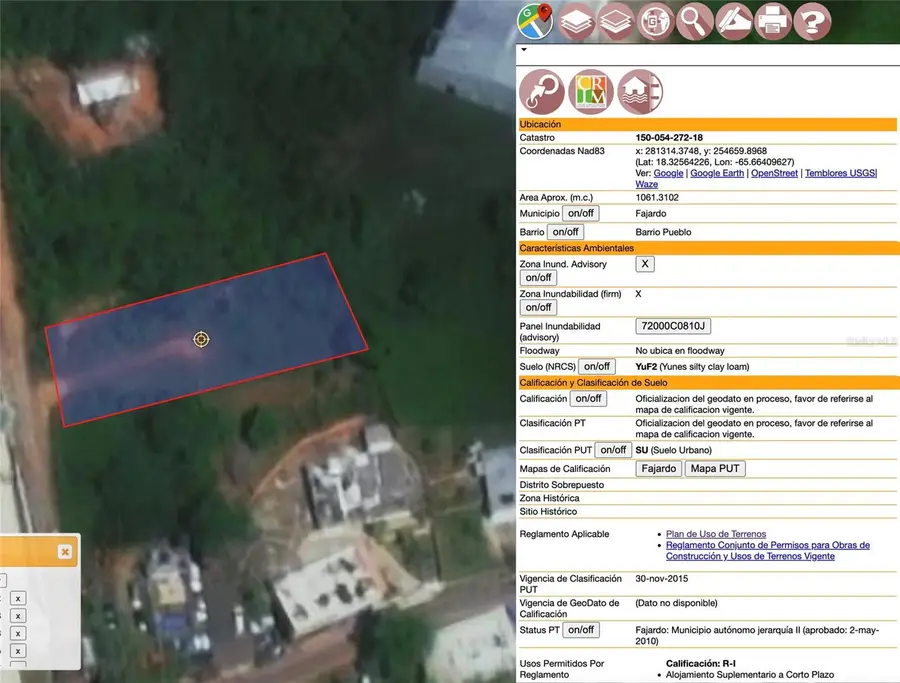Click the Mapa PUT button
Image resolution: width=900 pixels, height=683 pixels.
(715, 469)
